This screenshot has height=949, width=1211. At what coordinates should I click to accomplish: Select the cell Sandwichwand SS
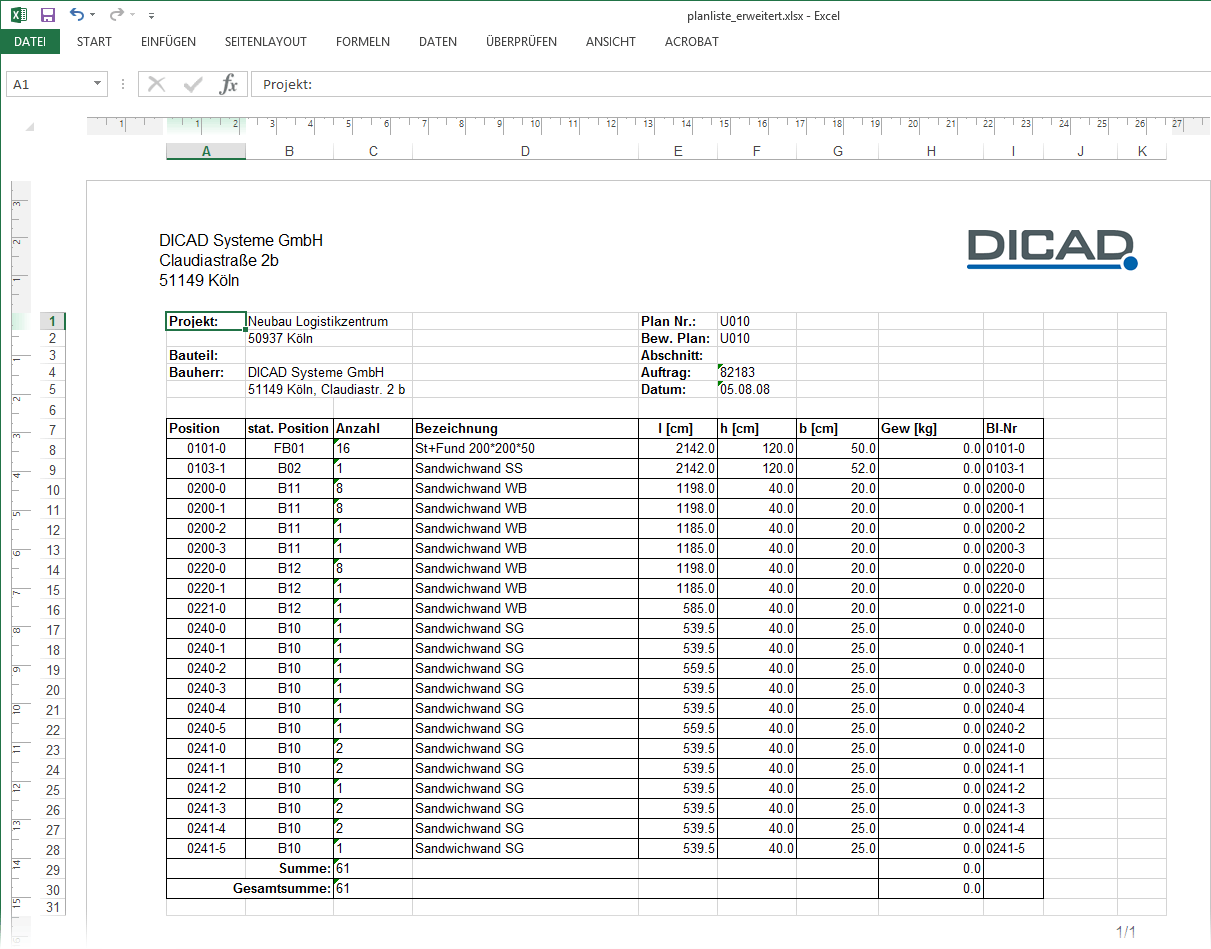tap(525, 468)
